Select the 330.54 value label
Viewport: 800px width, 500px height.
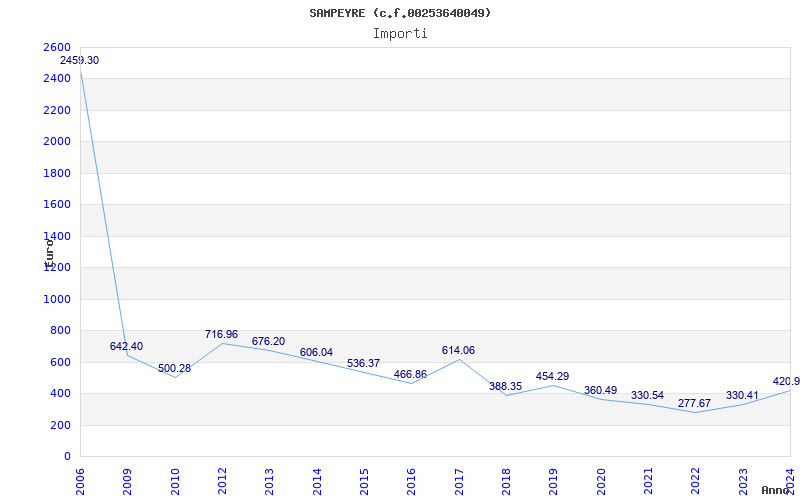click(647, 395)
